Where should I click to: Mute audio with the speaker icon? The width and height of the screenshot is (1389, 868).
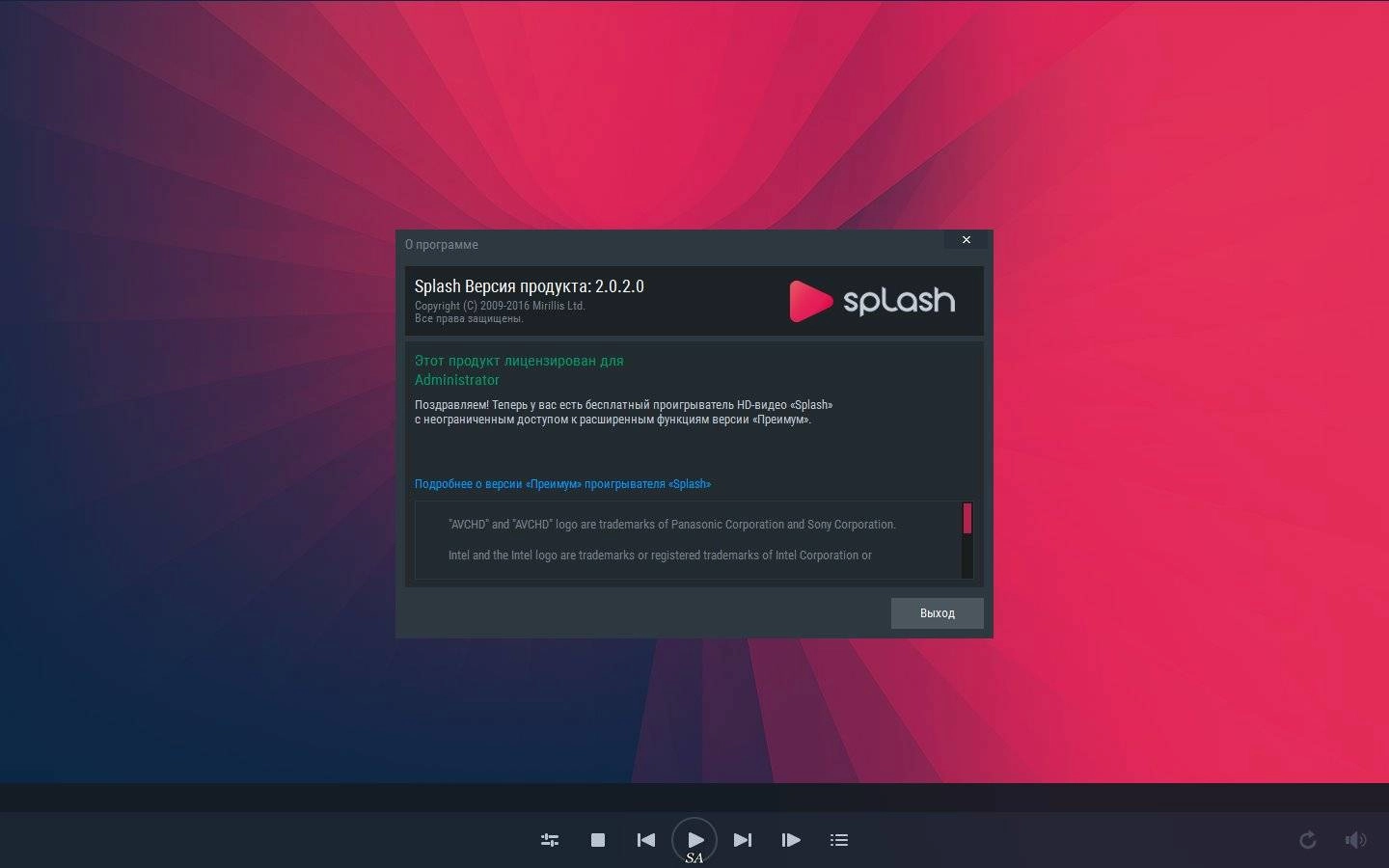coord(1355,840)
